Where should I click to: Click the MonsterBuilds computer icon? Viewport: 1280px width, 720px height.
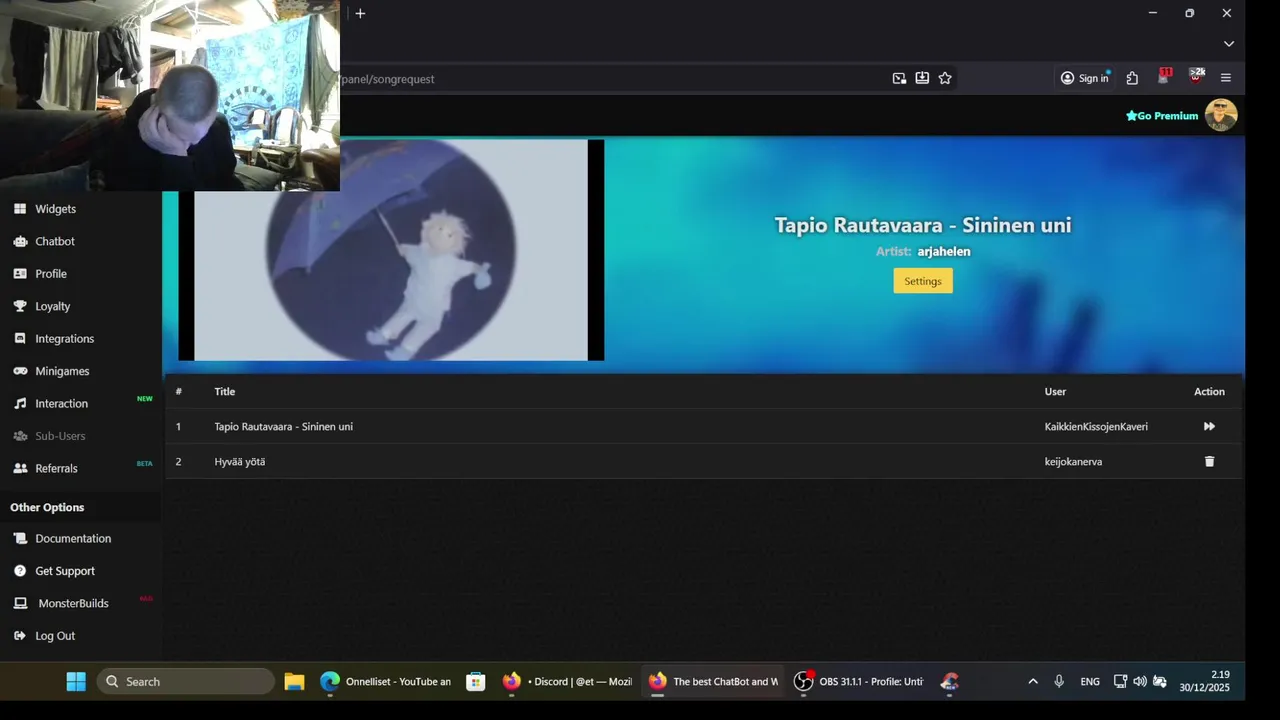click(20, 603)
